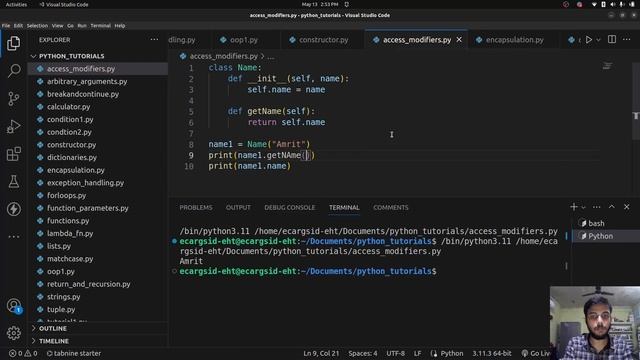Open the Debug Console panel tab
640x360 pixels.
289,207
